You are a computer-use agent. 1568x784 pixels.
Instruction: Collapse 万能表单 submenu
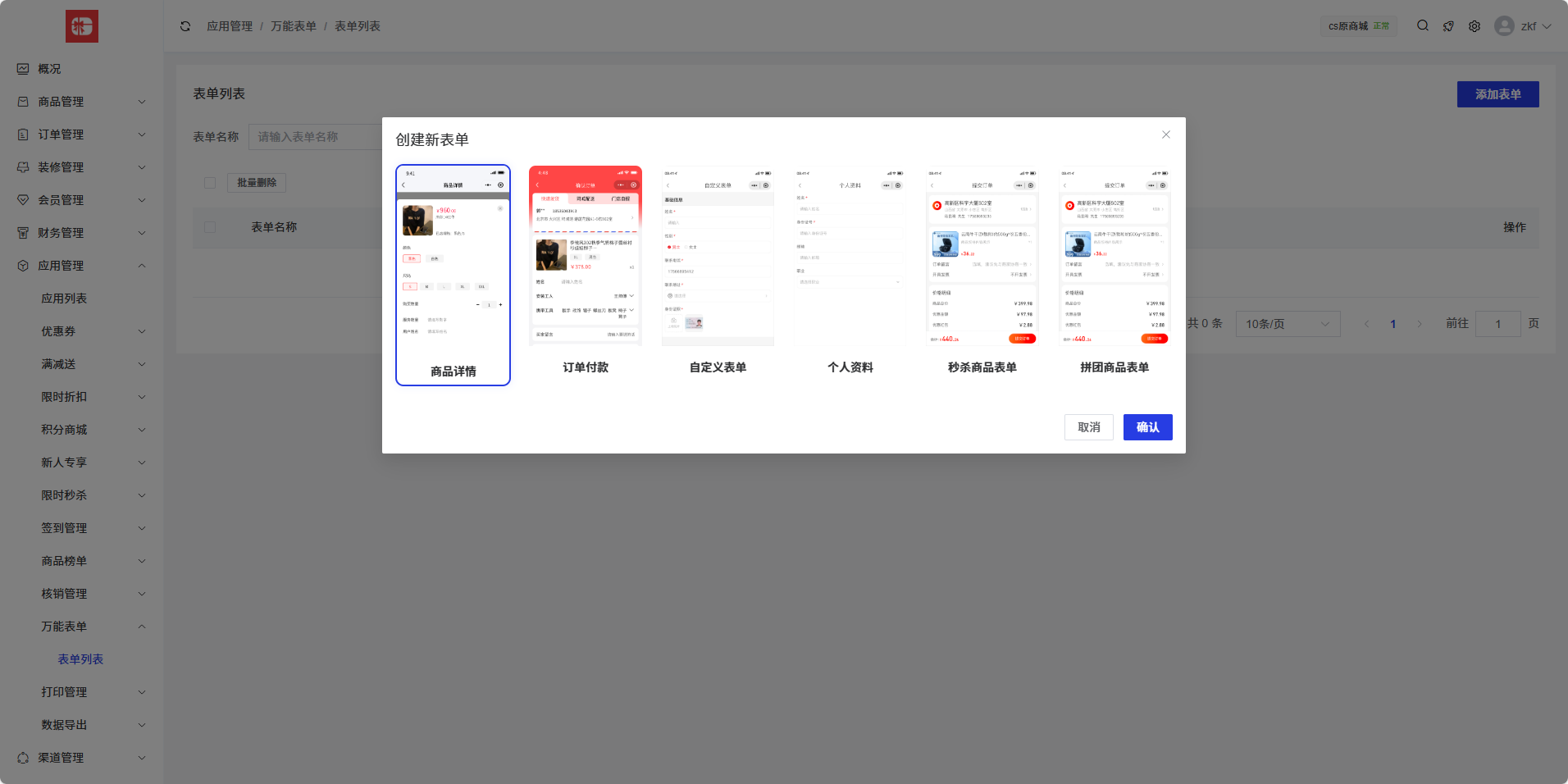point(142,627)
